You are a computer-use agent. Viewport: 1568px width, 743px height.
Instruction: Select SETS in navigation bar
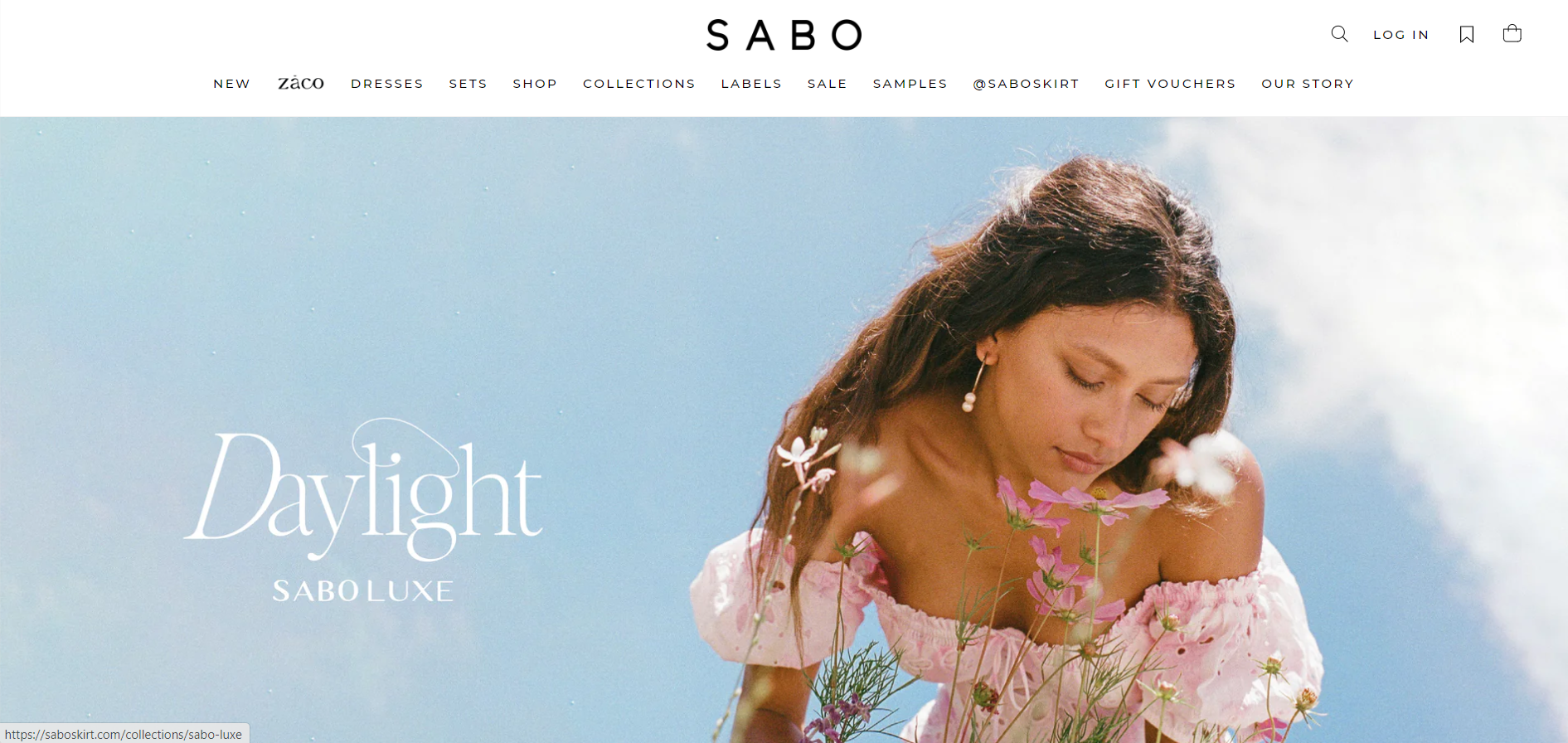(x=468, y=84)
